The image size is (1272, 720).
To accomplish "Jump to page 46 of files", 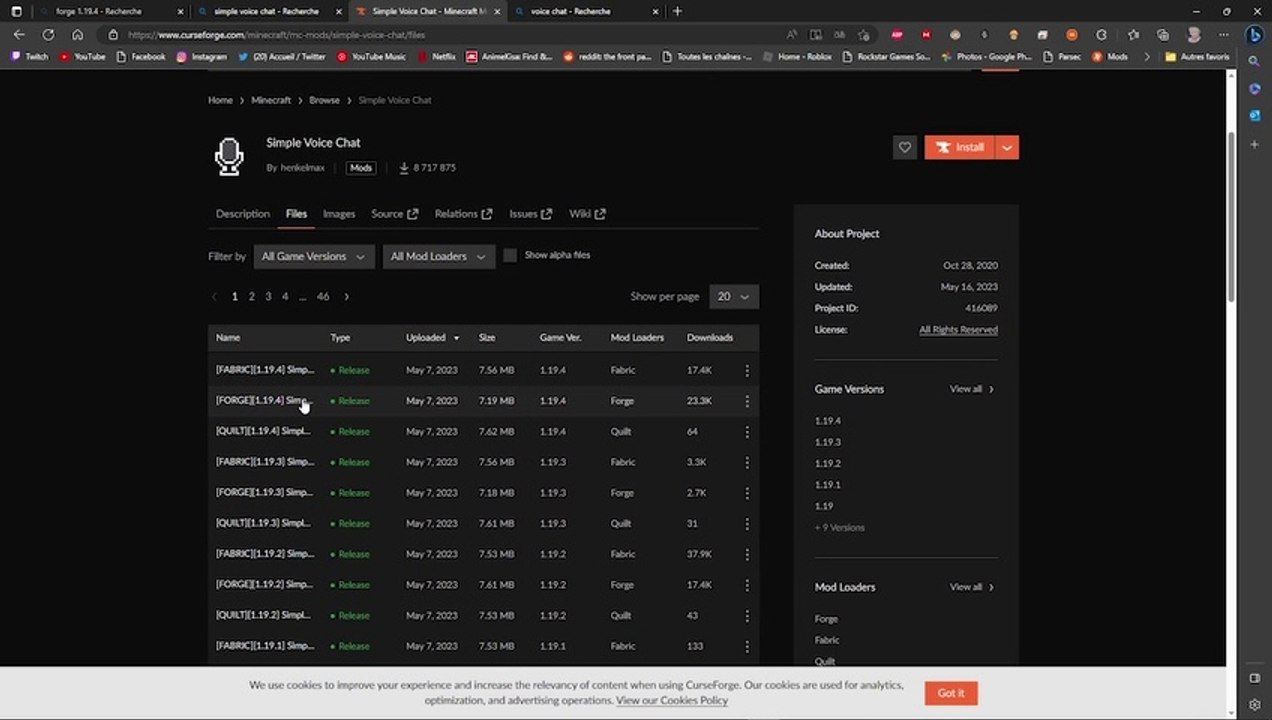I will click(323, 297).
